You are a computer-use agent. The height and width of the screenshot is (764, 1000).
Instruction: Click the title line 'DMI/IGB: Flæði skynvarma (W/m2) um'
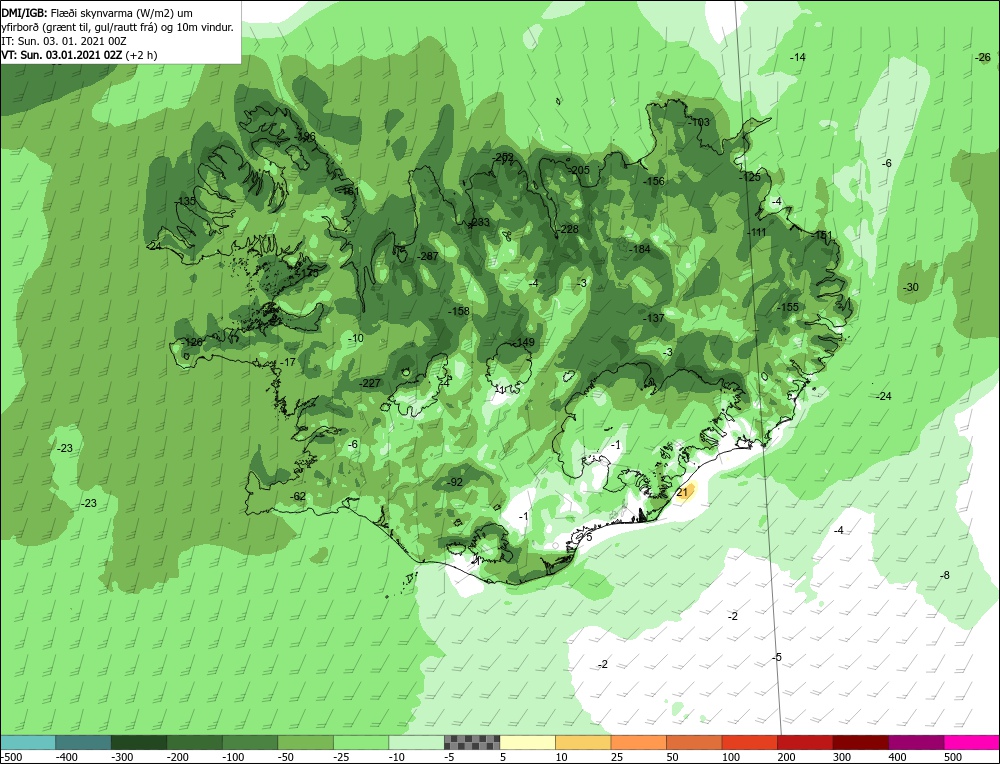click(x=97, y=13)
